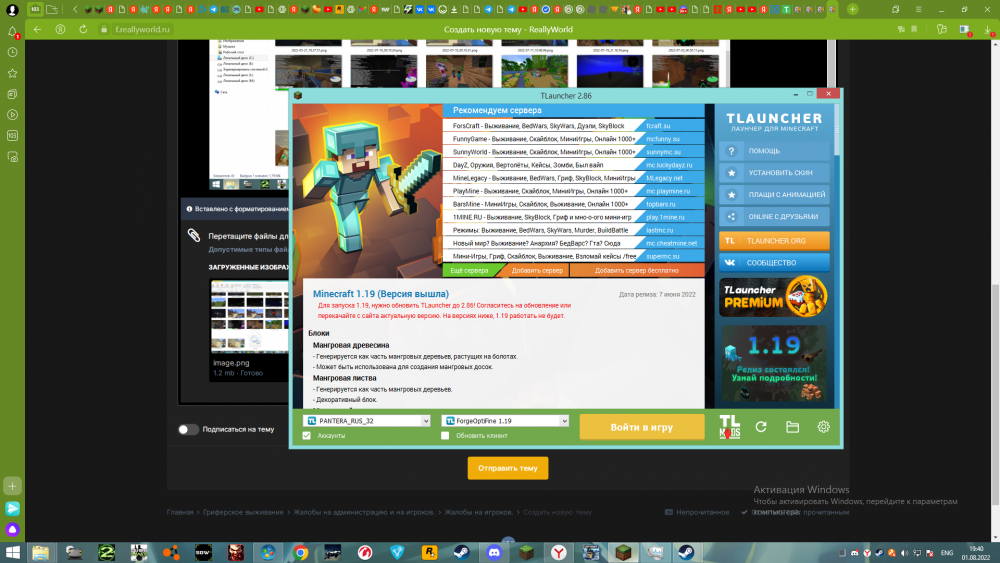Screen dimensions: 1000x563
Task: Click sidebar add plus button
Action: [12, 486]
